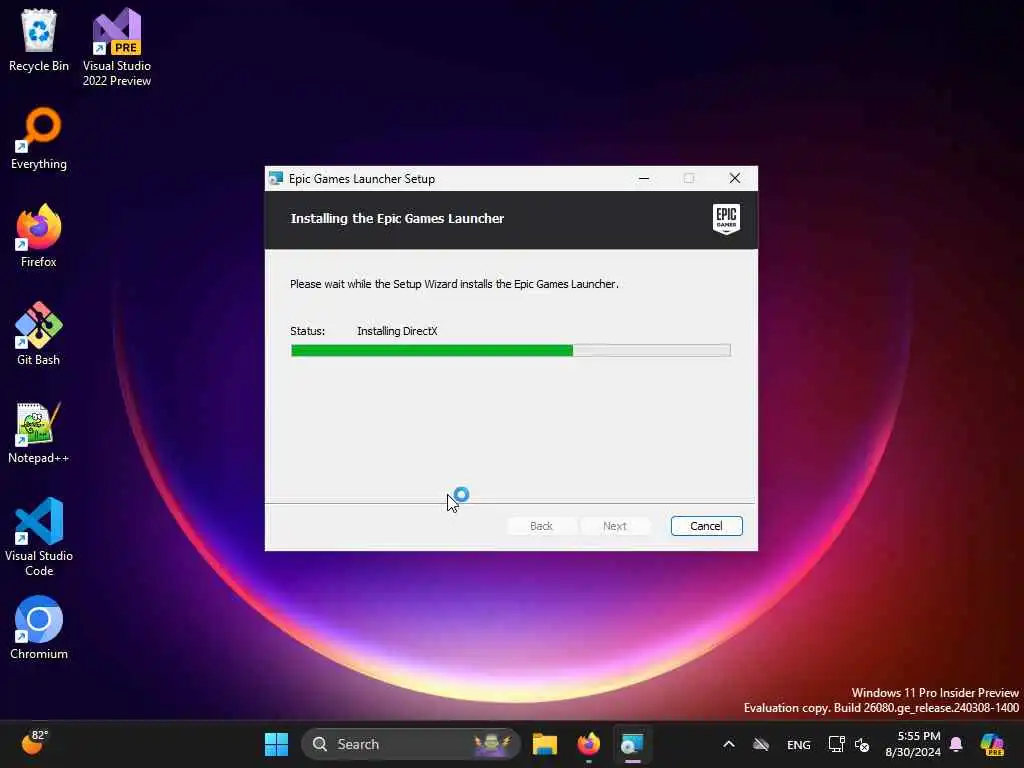Click the Epic Games logo in installer header
Viewport: 1024px width, 768px height.
click(726, 219)
